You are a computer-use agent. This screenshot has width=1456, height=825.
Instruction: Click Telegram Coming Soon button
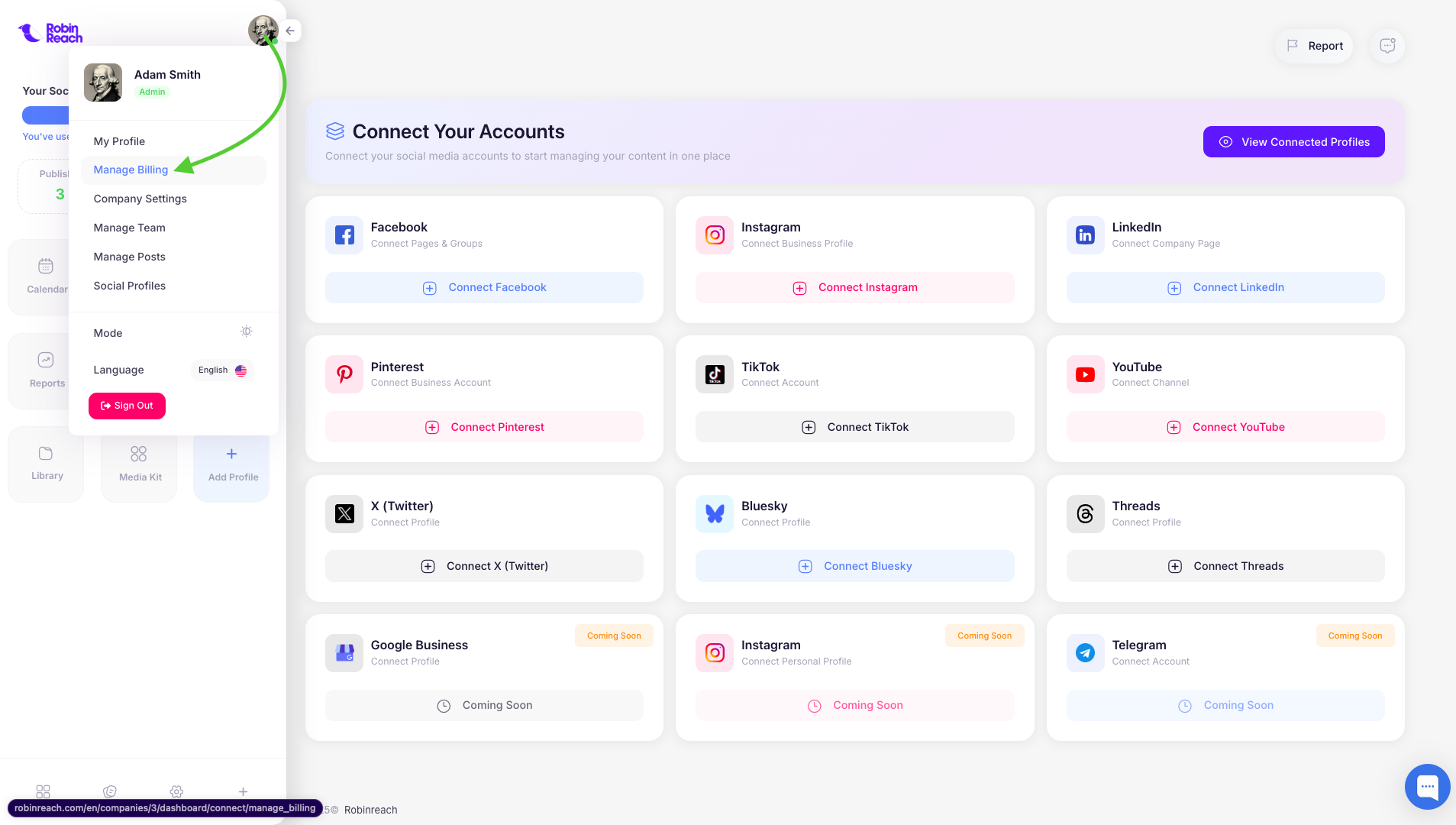(1225, 705)
